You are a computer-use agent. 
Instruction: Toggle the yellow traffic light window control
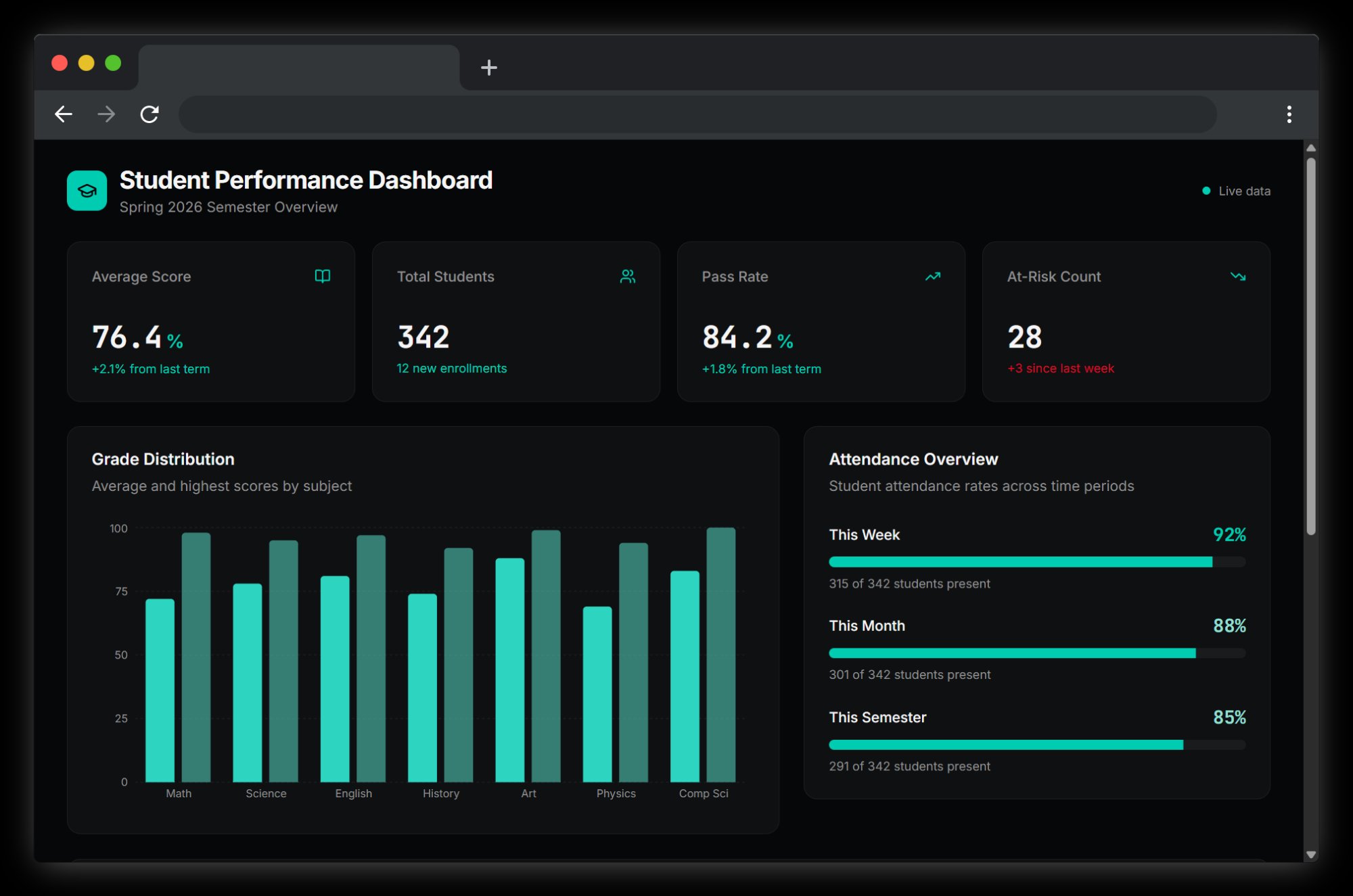[86, 63]
